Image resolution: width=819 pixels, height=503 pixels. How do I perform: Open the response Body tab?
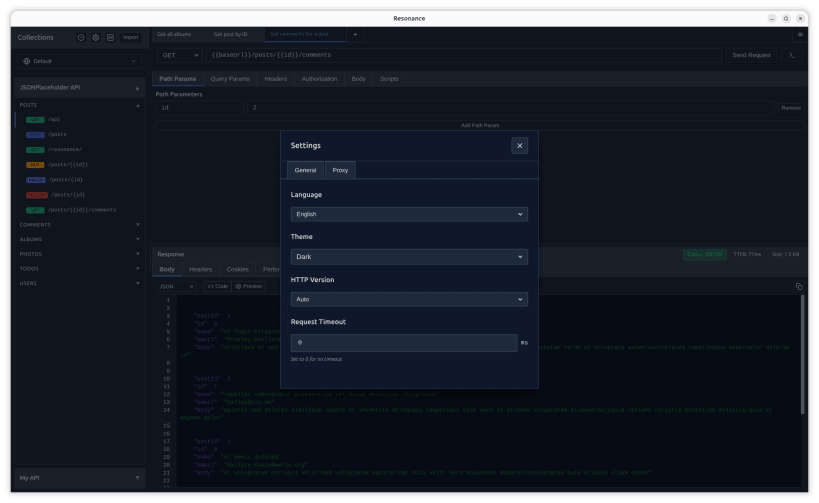pos(167,270)
